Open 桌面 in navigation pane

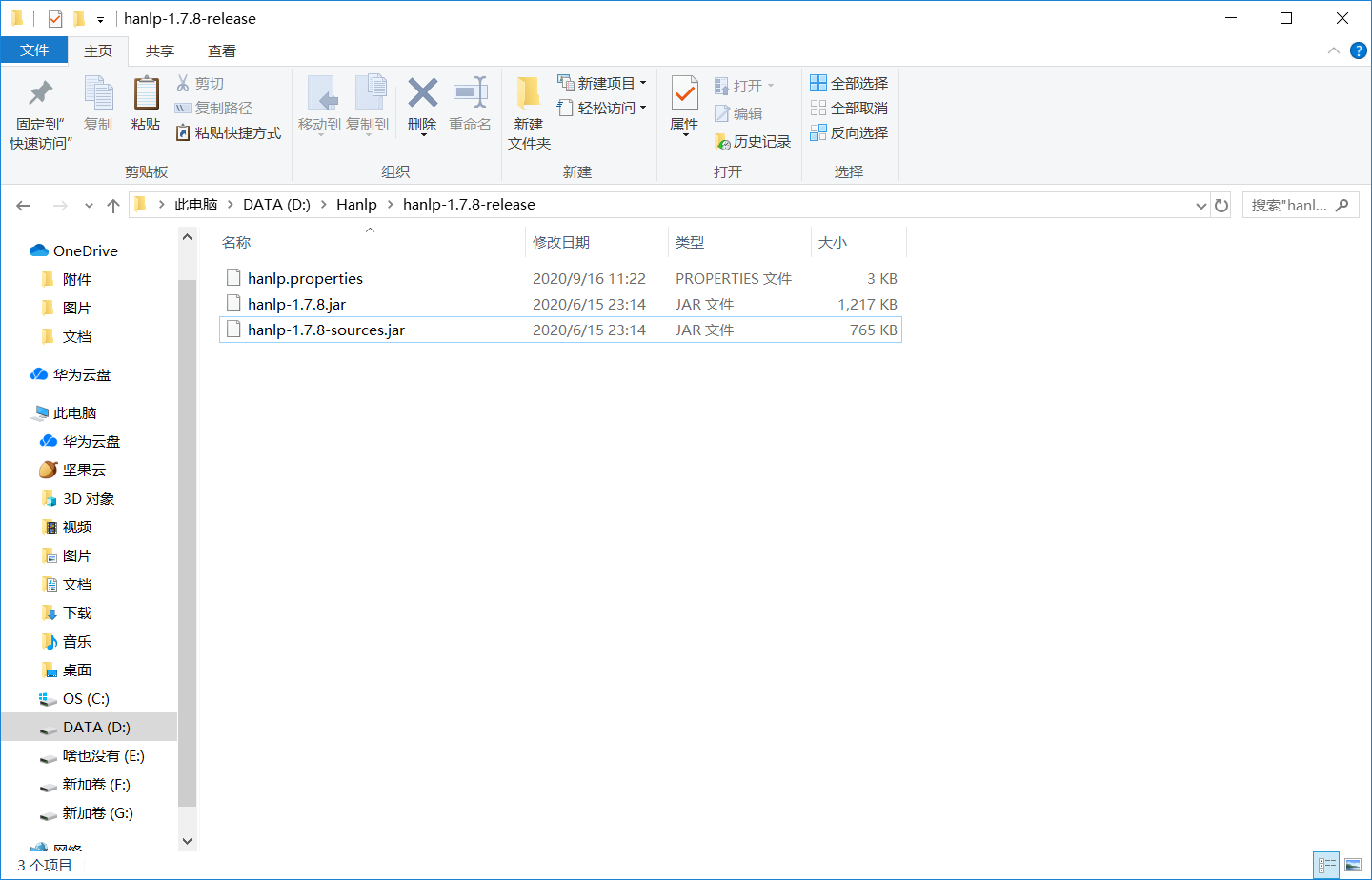point(77,670)
